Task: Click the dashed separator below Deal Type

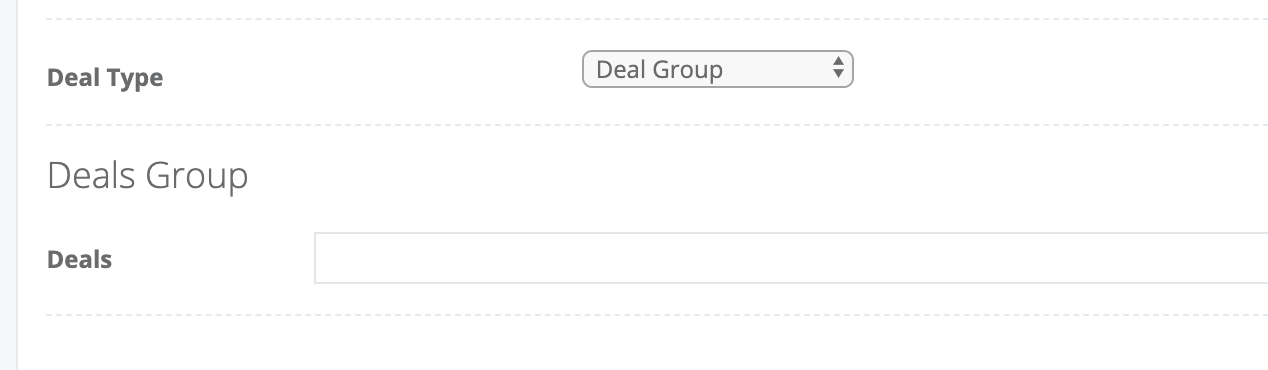Action: tap(657, 125)
